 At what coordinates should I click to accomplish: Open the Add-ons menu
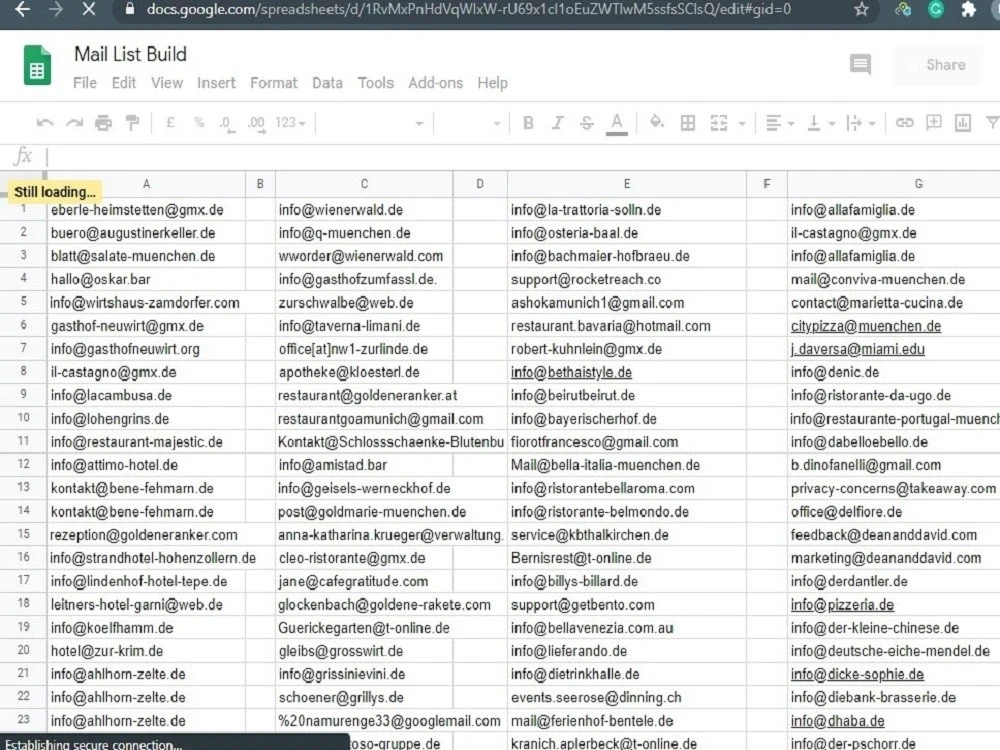point(436,83)
